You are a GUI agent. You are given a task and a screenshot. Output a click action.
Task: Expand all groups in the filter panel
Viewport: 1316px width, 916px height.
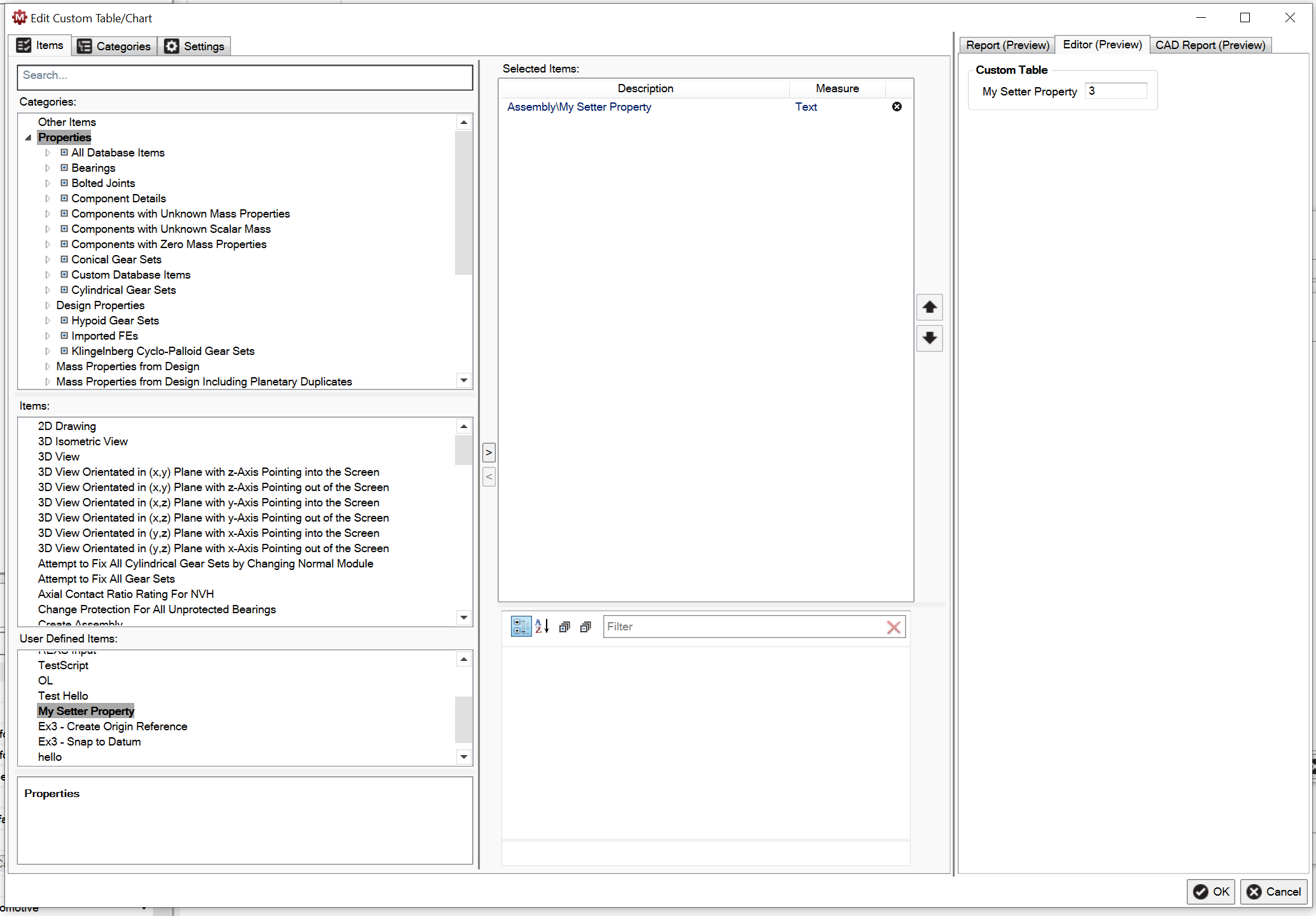pos(564,627)
